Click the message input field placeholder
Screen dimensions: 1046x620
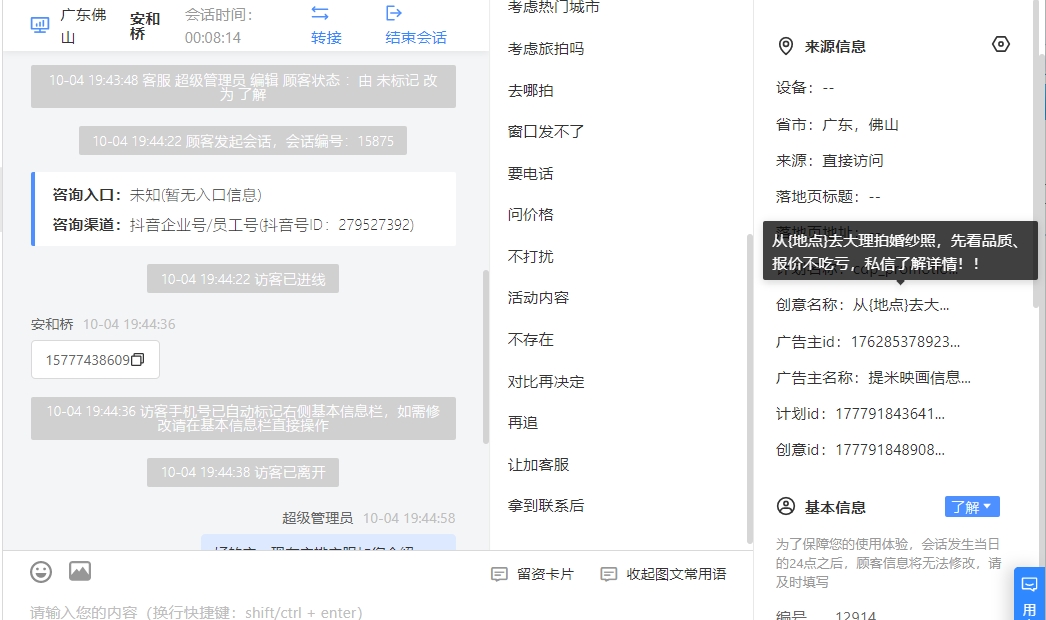coord(196,612)
